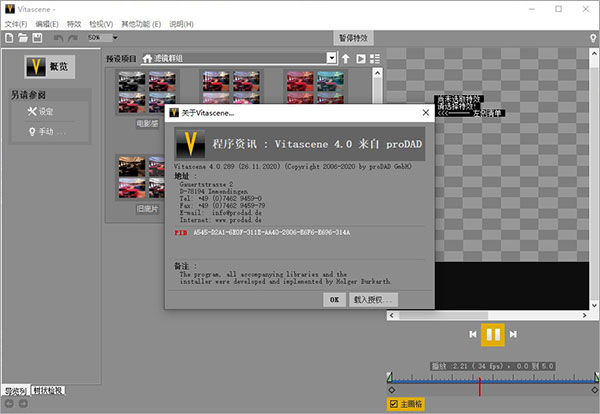Click the up arrow next to preset dropdown
Viewport: 600px width, 414px height.
coord(346,59)
